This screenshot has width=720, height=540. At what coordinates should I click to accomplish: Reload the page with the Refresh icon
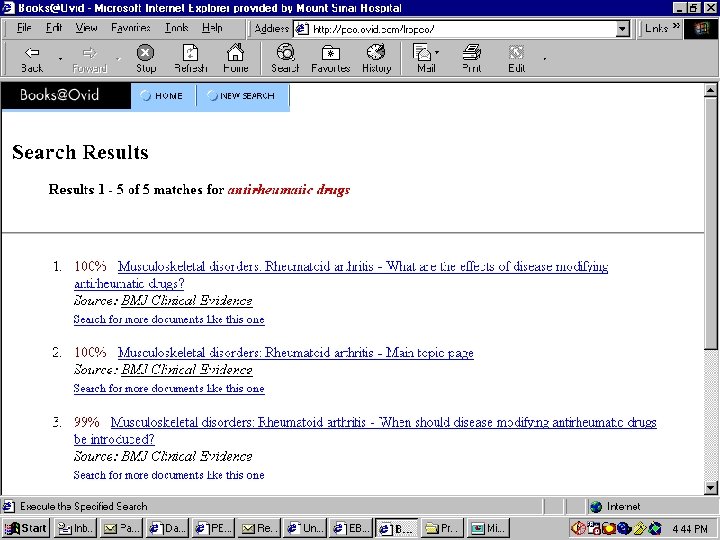click(191, 59)
